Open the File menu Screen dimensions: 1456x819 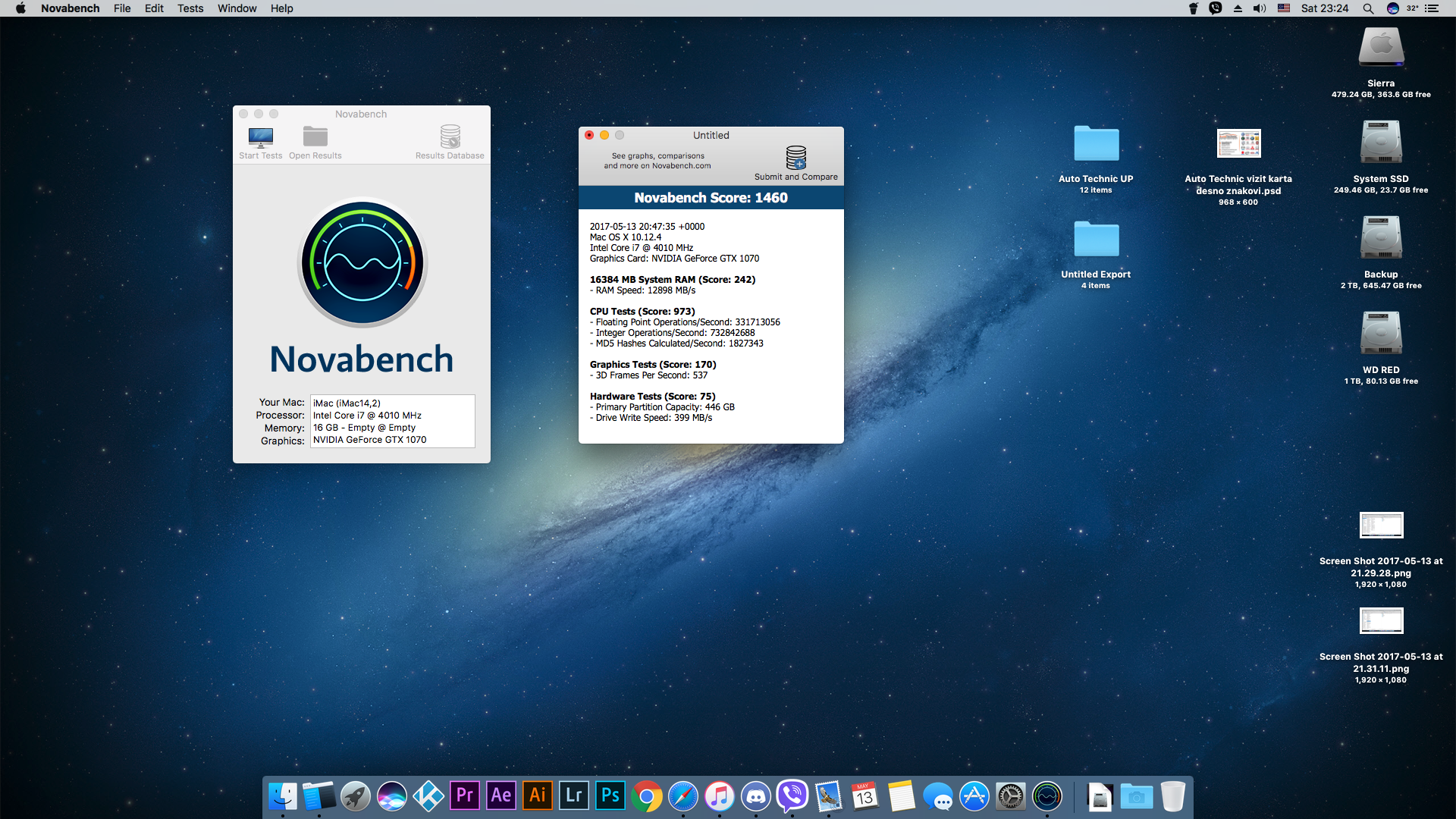tap(122, 8)
